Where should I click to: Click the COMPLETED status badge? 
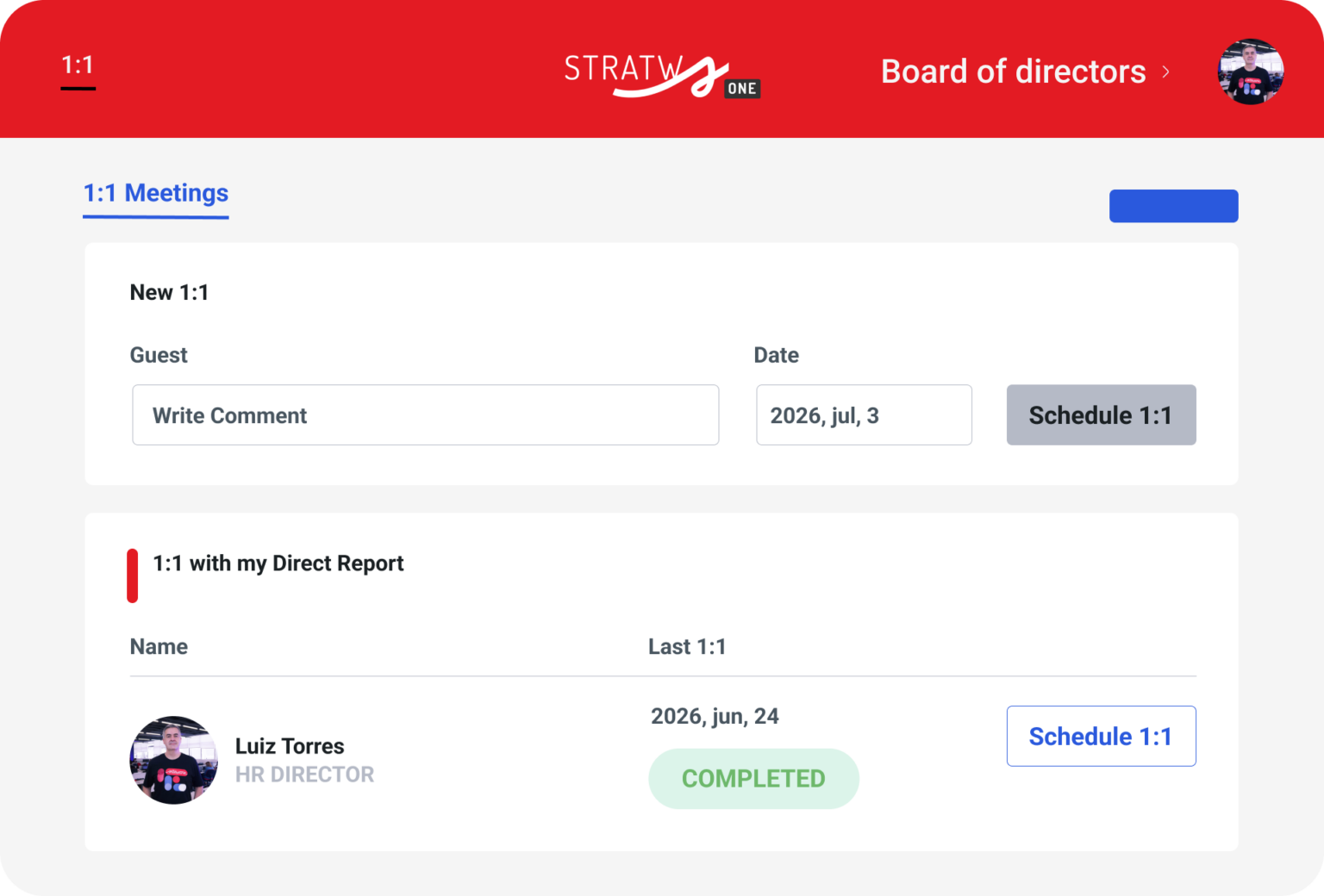753,778
